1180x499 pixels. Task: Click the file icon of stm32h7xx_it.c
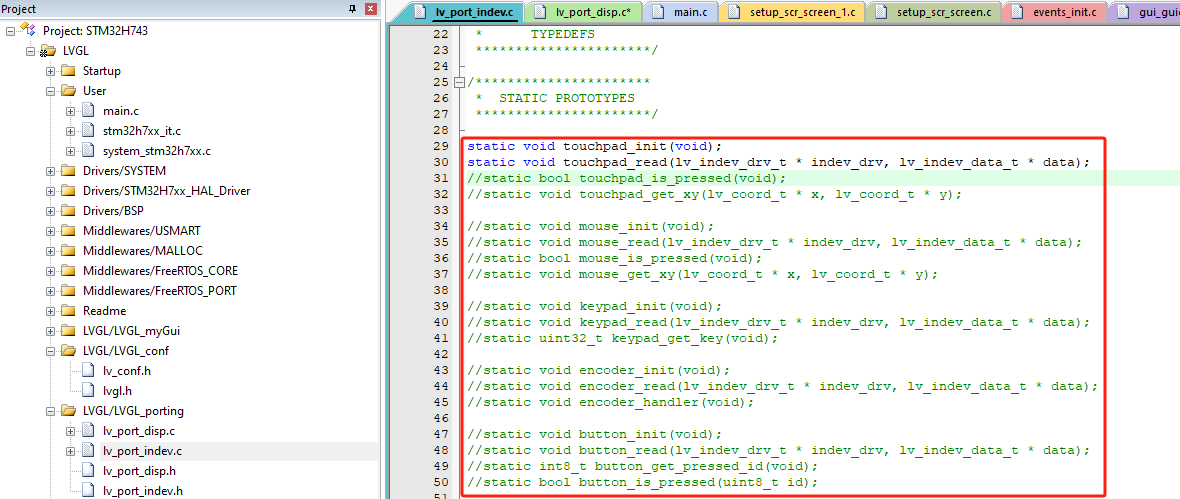[x=87, y=131]
